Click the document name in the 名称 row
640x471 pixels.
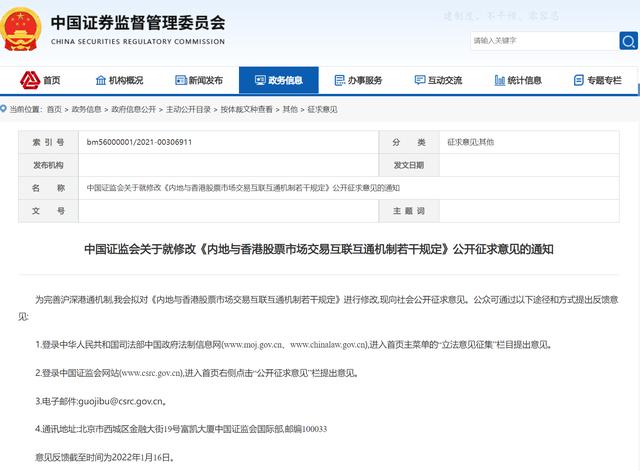pyautogui.click(x=243, y=188)
